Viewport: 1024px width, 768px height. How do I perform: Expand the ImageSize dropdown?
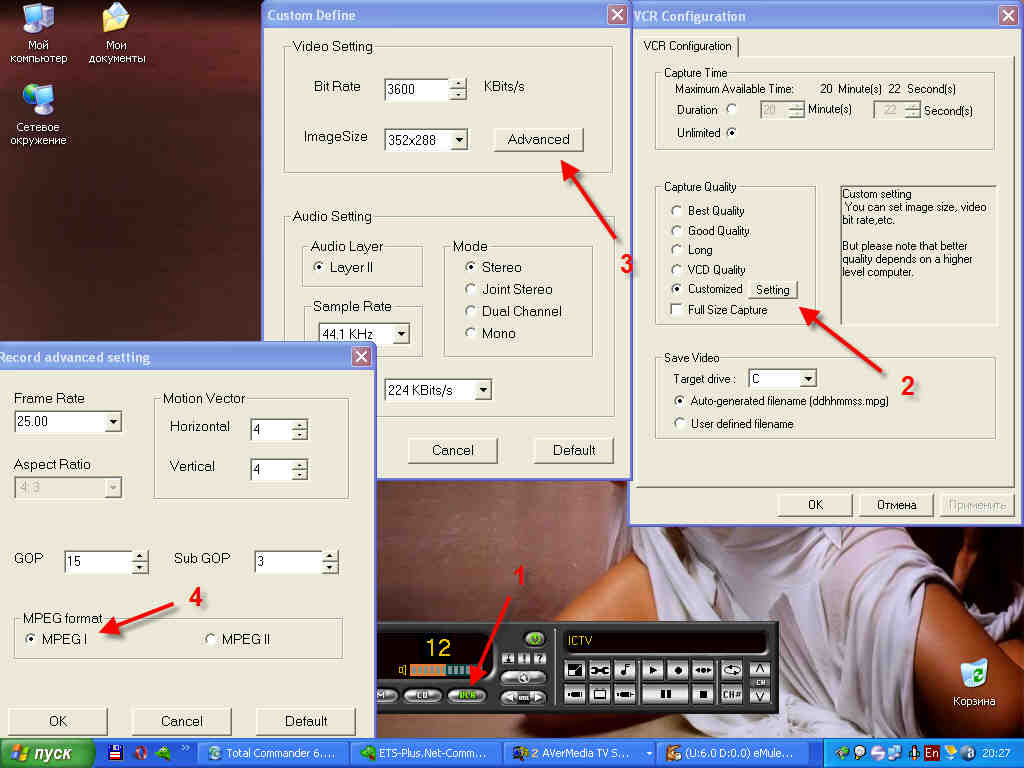[459, 140]
